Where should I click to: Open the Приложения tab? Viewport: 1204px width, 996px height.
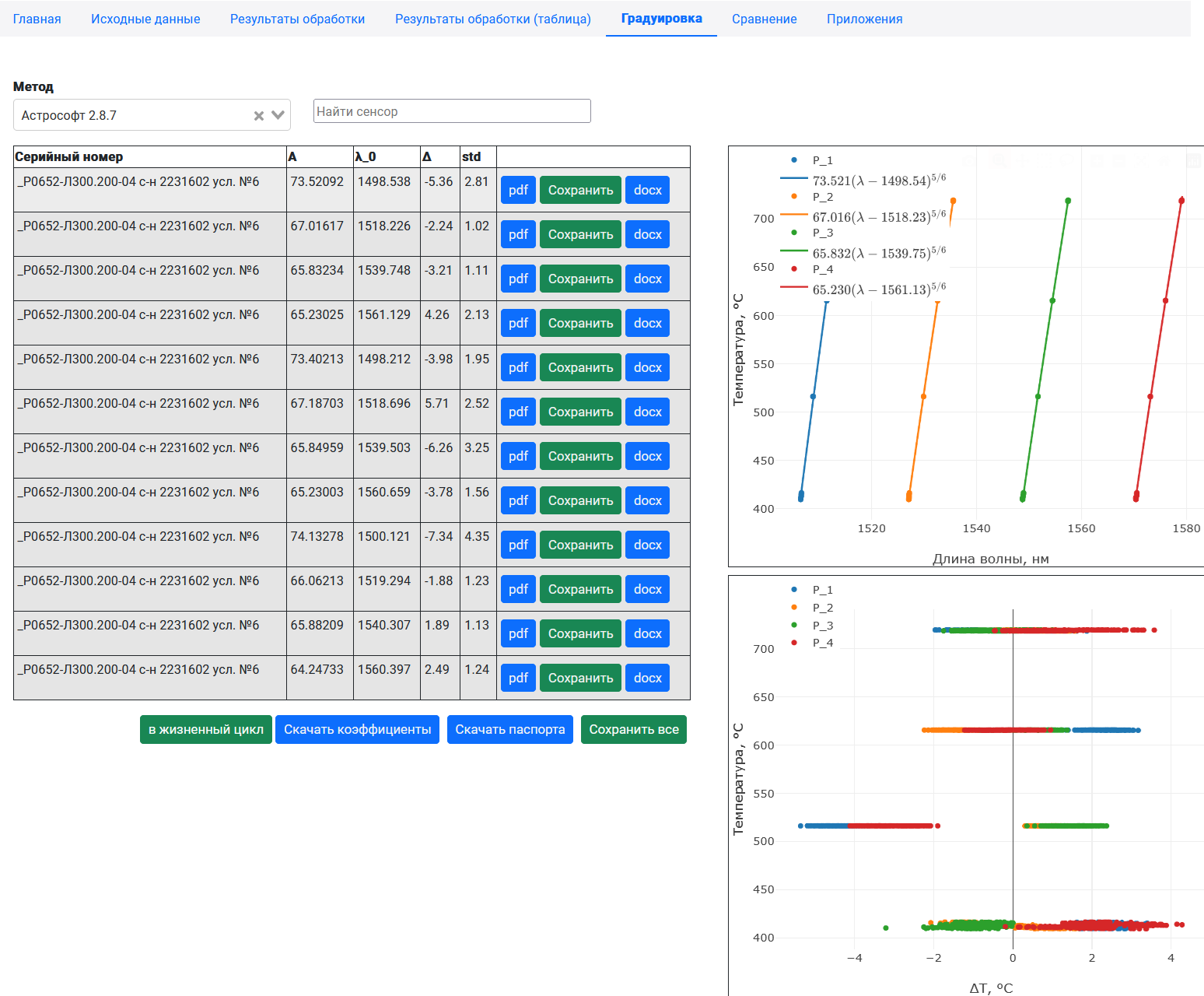pos(864,19)
